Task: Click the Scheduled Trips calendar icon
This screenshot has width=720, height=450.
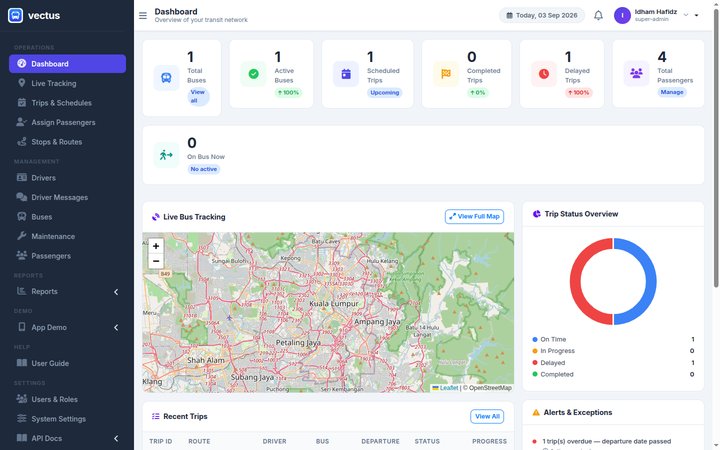Action: click(346, 74)
